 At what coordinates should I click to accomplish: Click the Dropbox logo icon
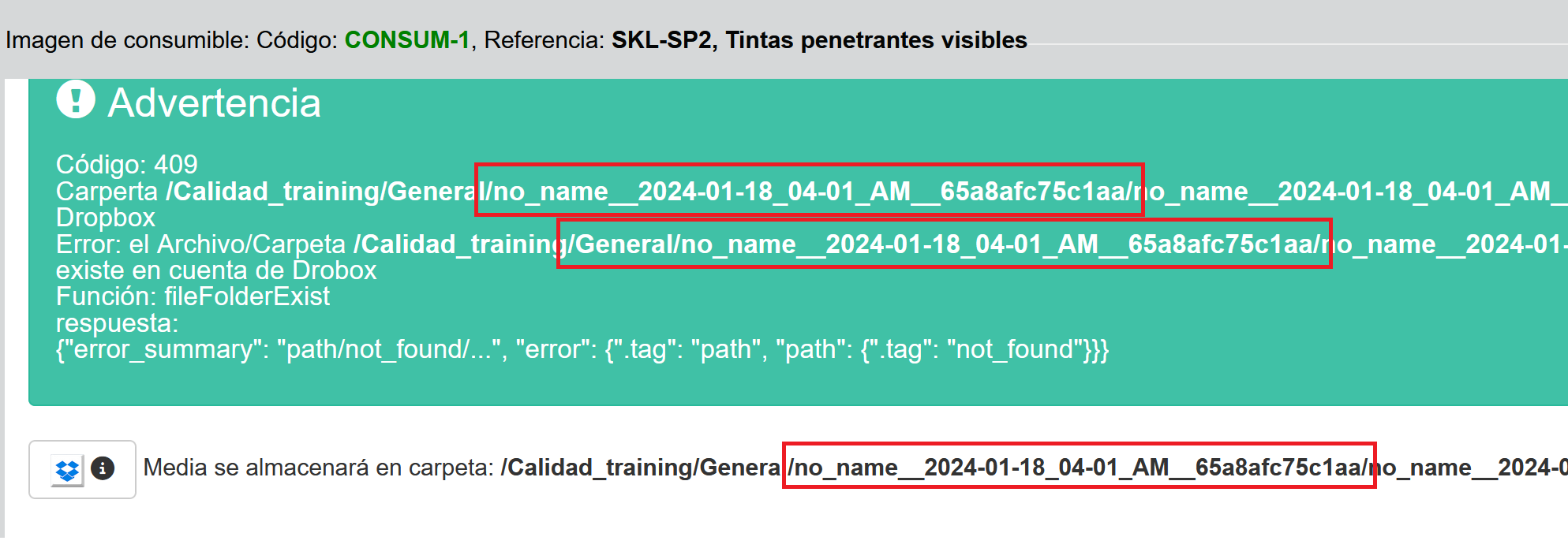[67, 471]
